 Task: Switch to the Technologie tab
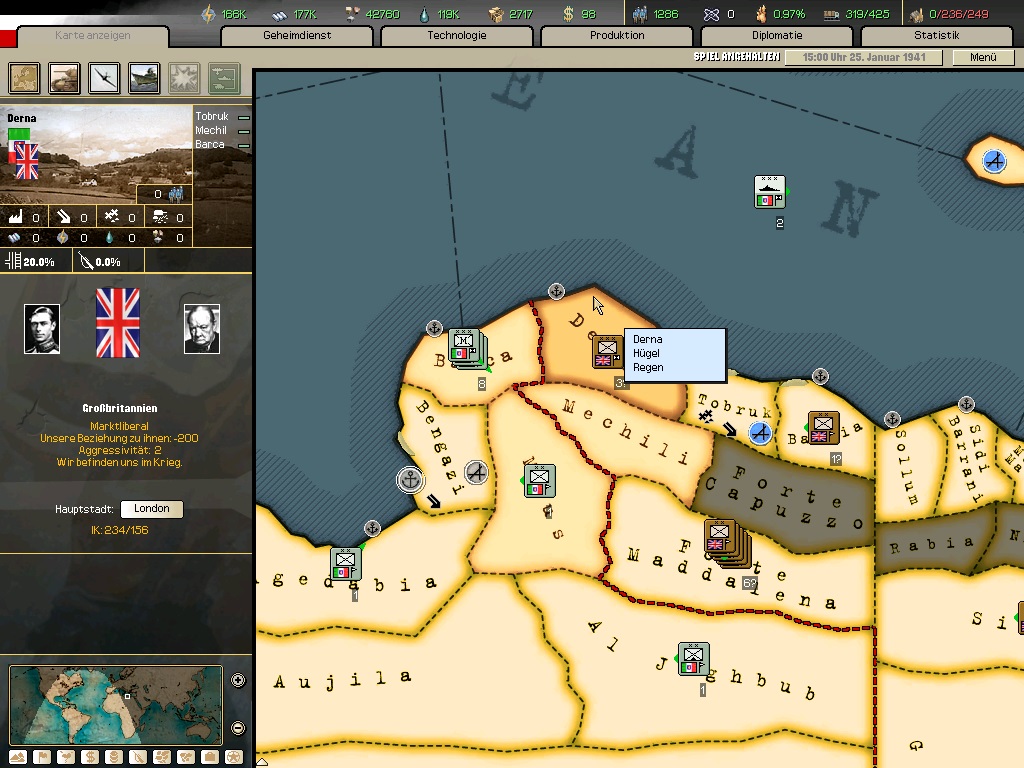coord(456,36)
